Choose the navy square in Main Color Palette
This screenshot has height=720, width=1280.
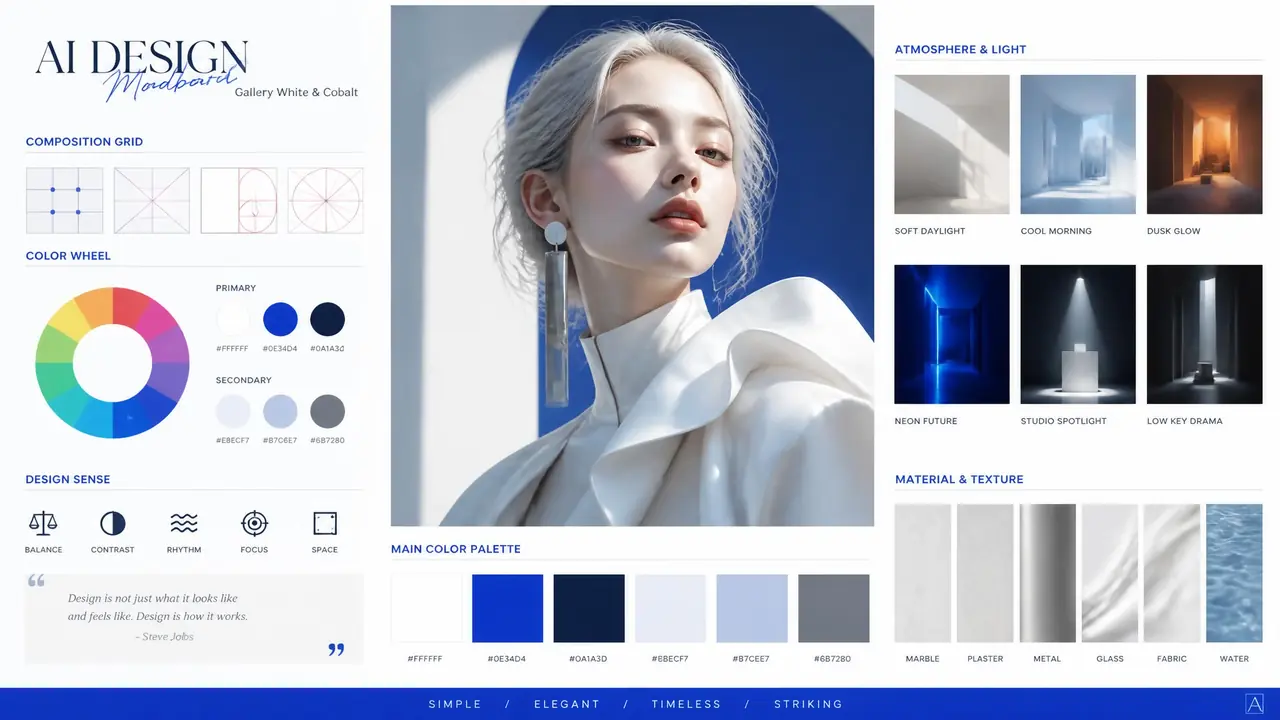pyautogui.click(x=589, y=608)
